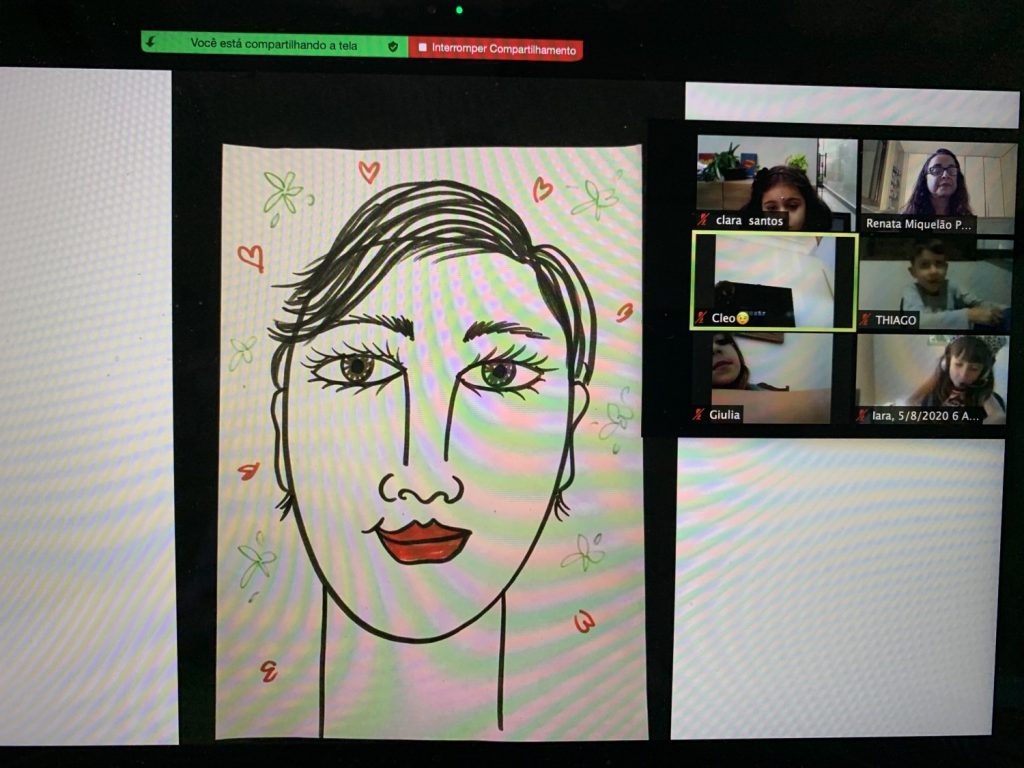The image size is (1024, 768).
Task: Click the 'THIAGO' name label
Action: tap(895, 320)
